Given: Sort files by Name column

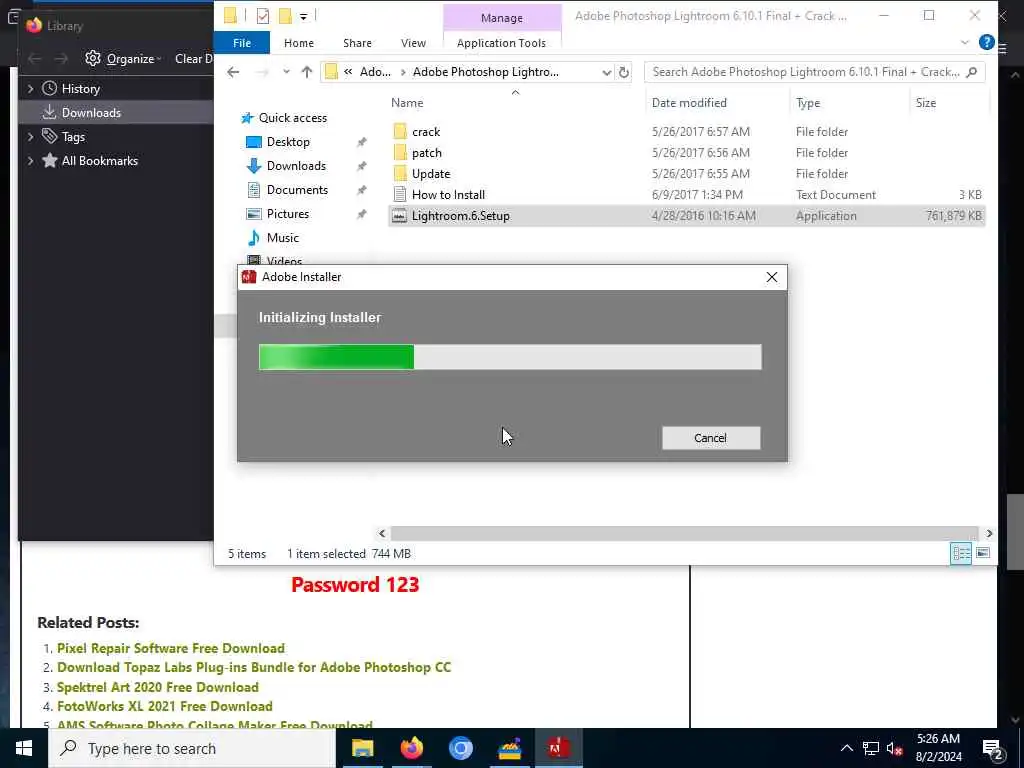Looking at the screenshot, I should click(407, 103).
